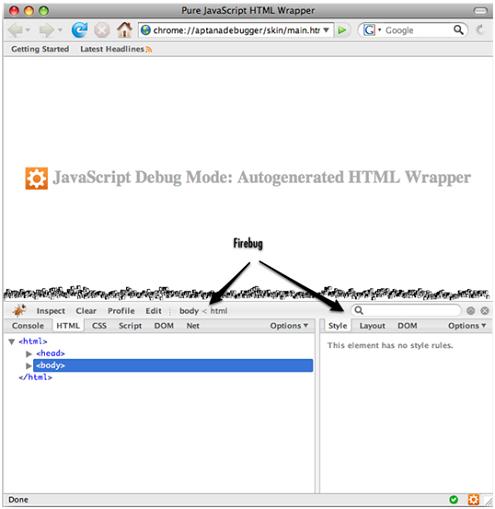Click the orange gear icon in the status bar
Viewport: 495px width, 509px height.
click(x=473, y=499)
